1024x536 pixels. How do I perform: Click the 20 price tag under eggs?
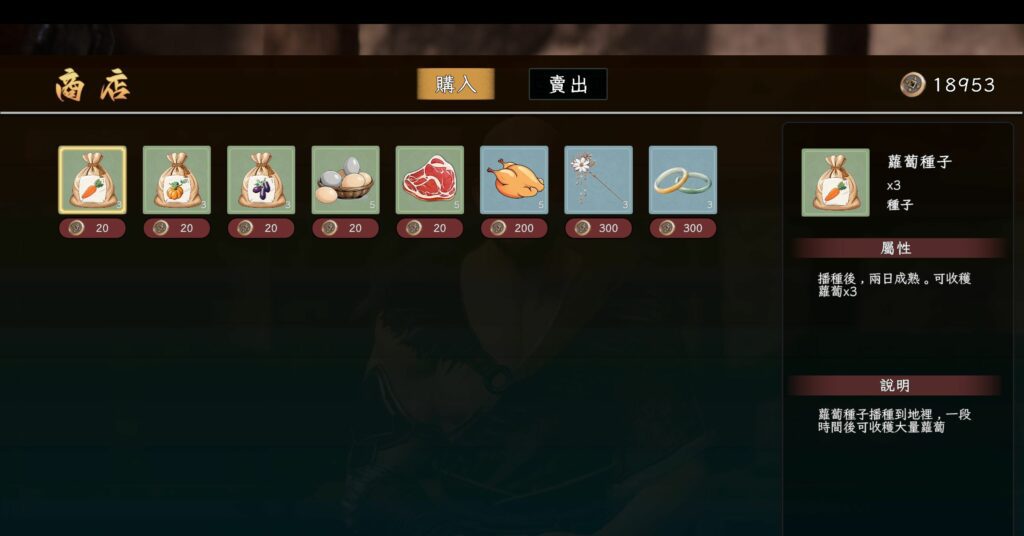(x=345, y=228)
